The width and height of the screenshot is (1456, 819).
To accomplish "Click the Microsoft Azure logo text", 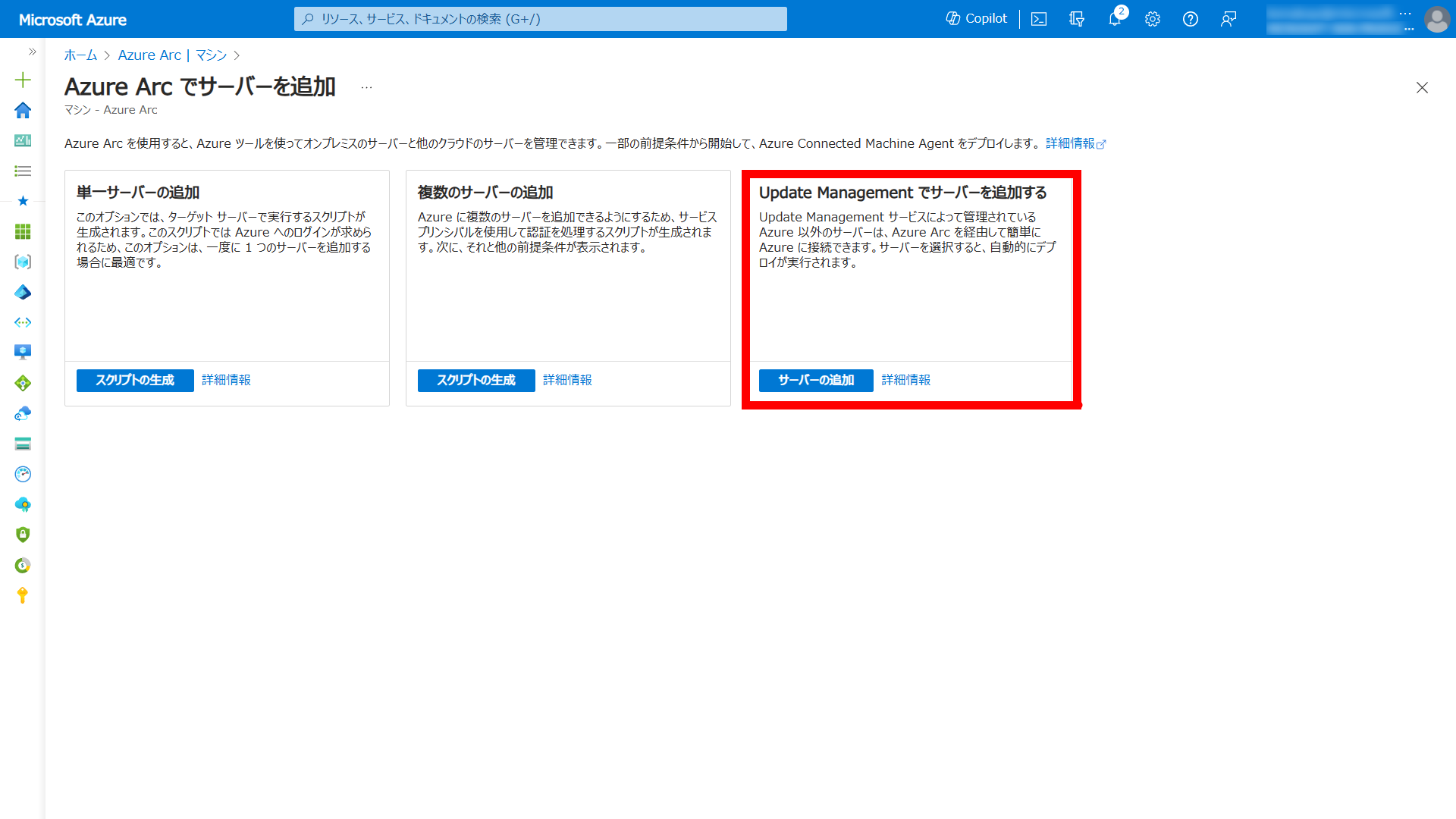I will point(73,20).
